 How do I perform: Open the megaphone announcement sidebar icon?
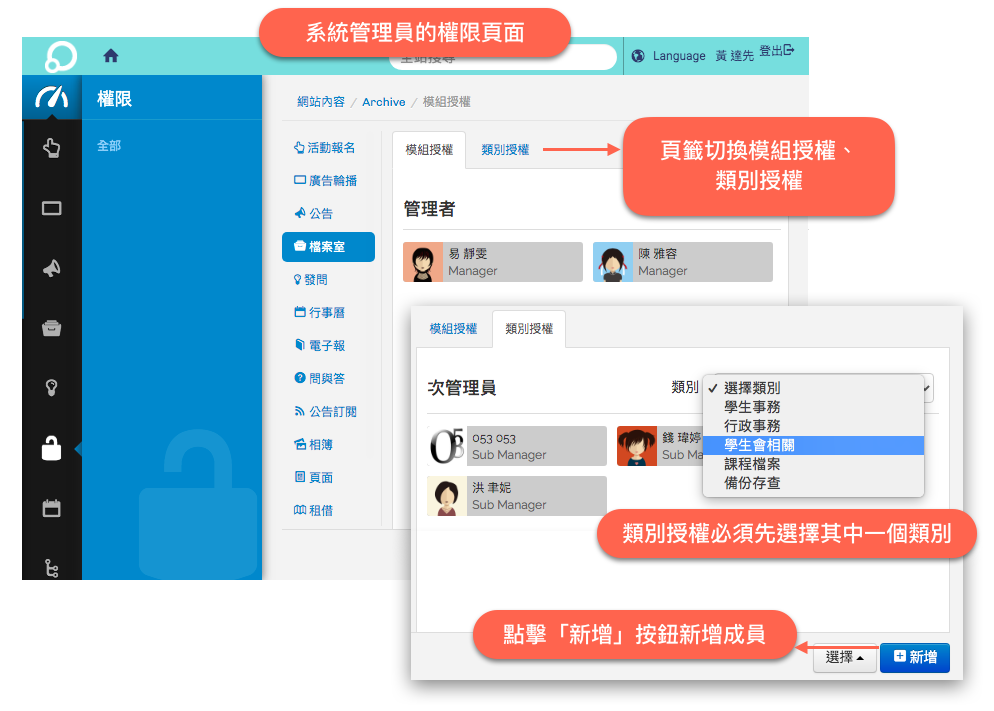pos(51,268)
